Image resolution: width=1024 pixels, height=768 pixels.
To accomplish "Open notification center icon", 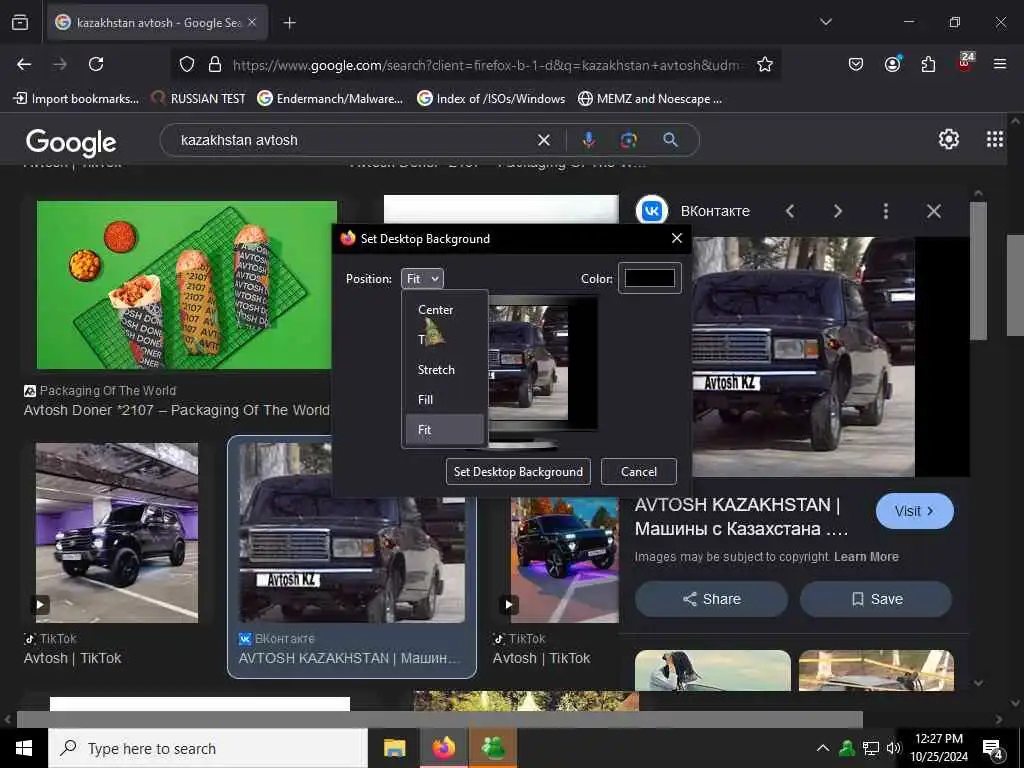I will 992,749.
